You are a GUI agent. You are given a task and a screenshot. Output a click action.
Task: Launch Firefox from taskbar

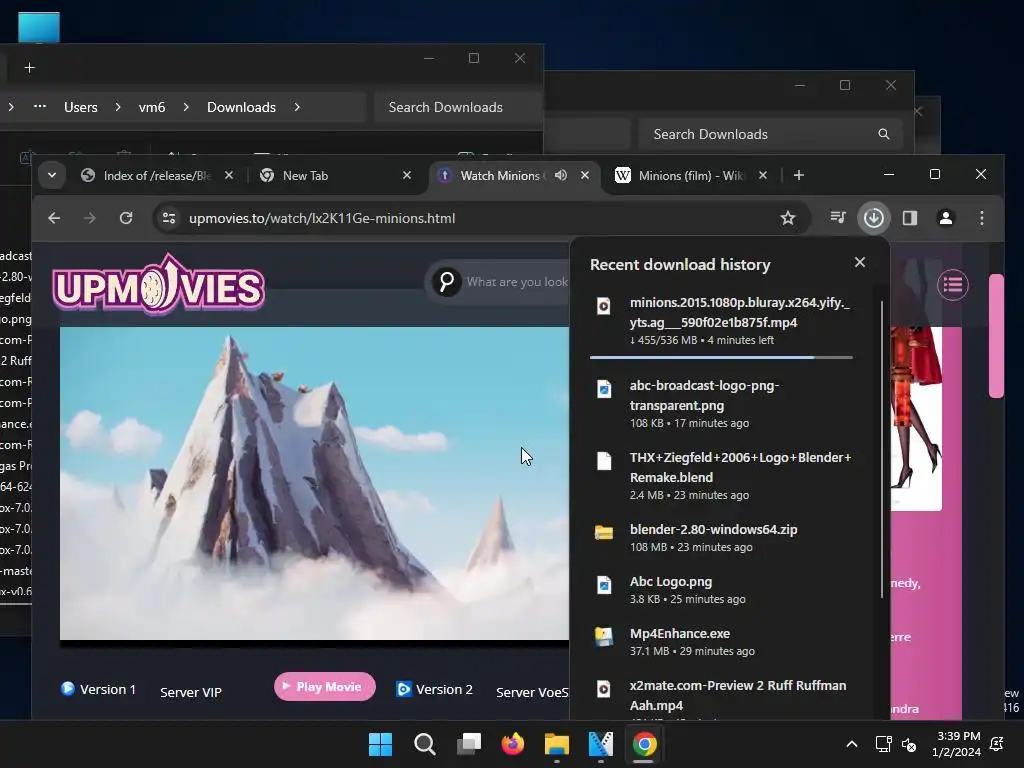(x=513, y=744)
